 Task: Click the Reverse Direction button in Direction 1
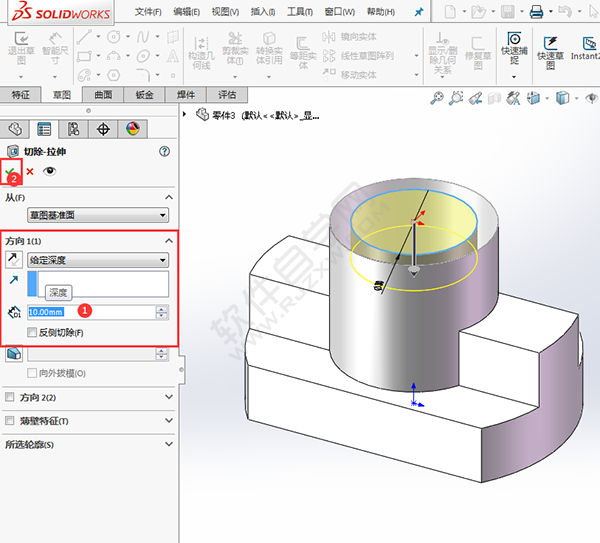click(x=14, y=260)
